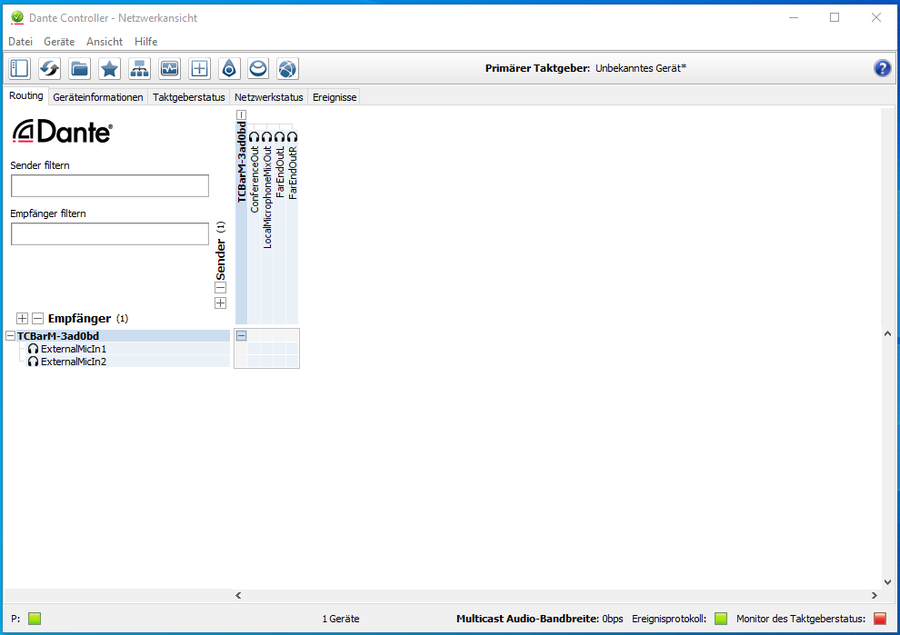Focus the Sender filtern input field
900x635 pixels.
pos(110,186)
